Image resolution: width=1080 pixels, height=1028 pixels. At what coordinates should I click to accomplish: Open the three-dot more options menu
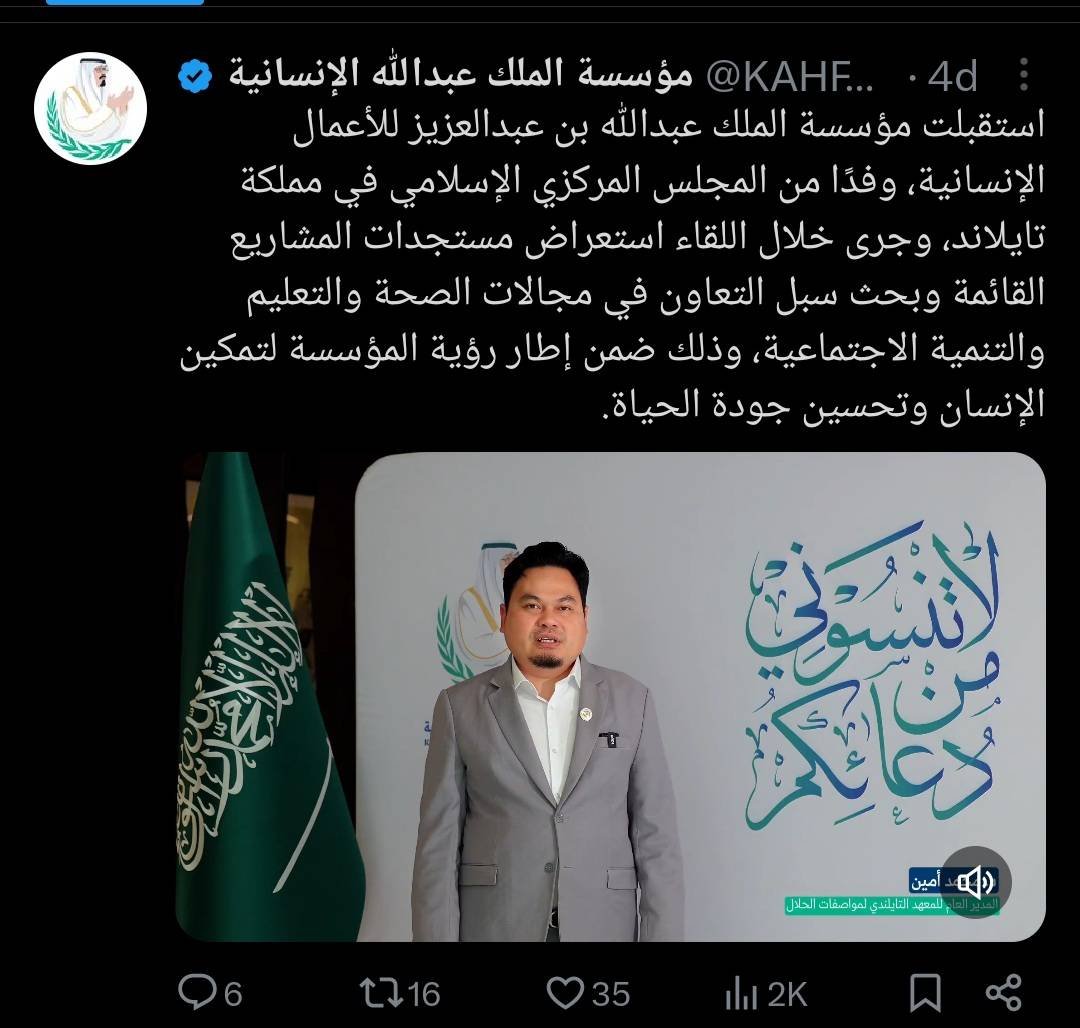[x=1024, y=74]
